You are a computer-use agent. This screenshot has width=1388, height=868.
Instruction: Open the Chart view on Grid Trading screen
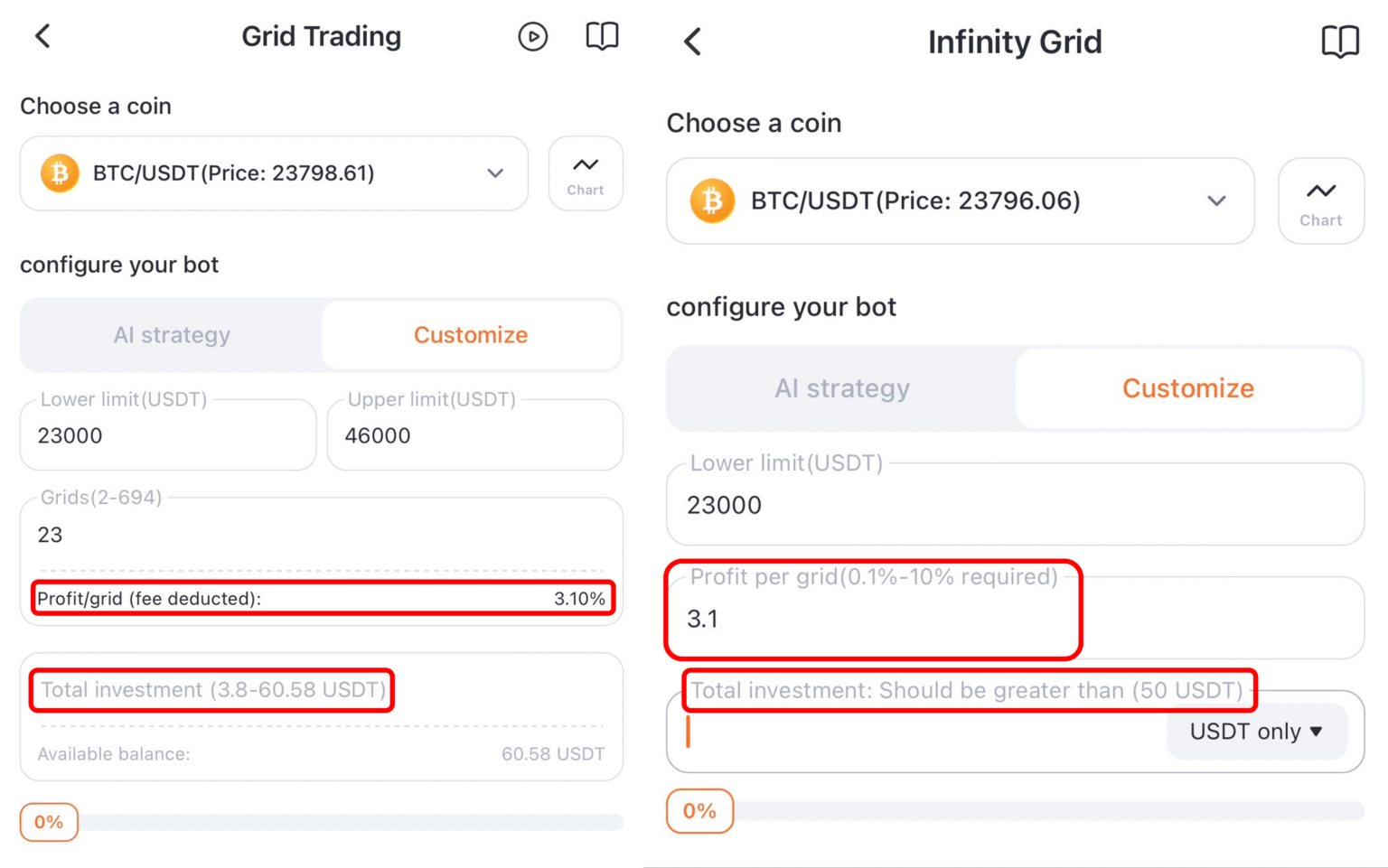click(x=586, y=173)
